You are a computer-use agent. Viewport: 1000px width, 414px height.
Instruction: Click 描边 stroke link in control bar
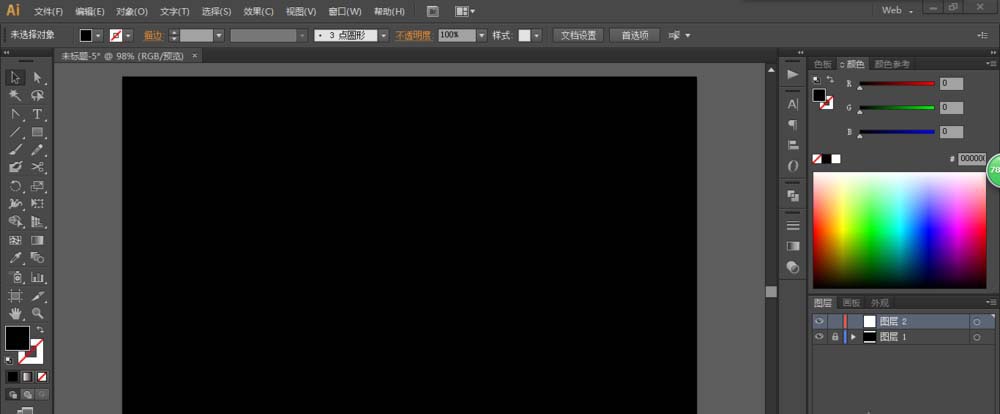click(x=153, y=36)
